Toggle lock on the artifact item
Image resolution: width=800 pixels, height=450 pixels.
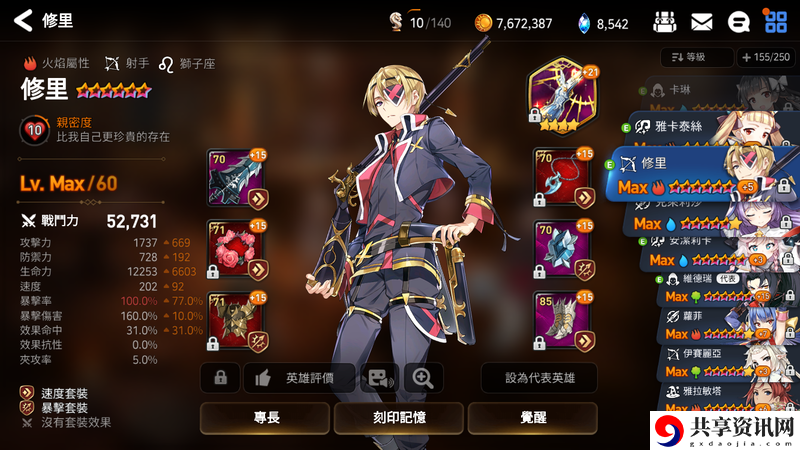pos(534,115)
